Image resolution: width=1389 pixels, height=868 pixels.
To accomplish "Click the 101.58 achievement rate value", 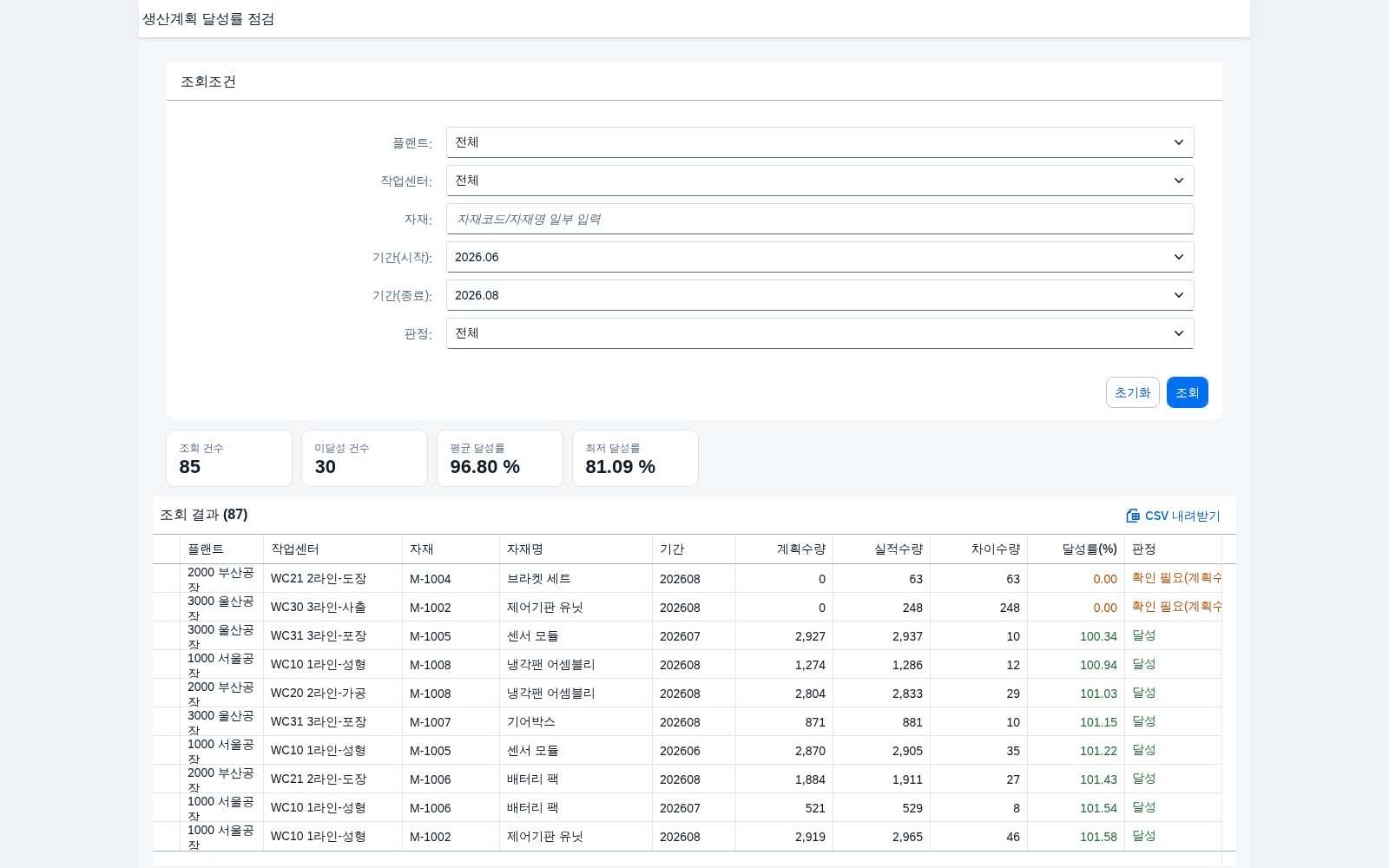I will (1098, 837).
